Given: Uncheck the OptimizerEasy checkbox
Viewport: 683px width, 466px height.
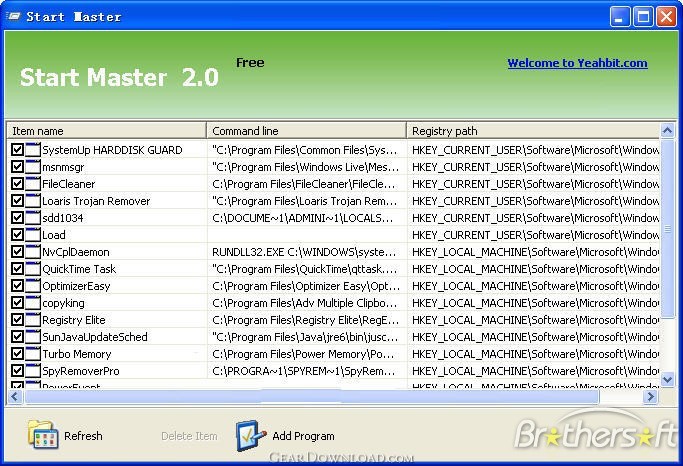Looking at the screenshot, I should [17, 286].
